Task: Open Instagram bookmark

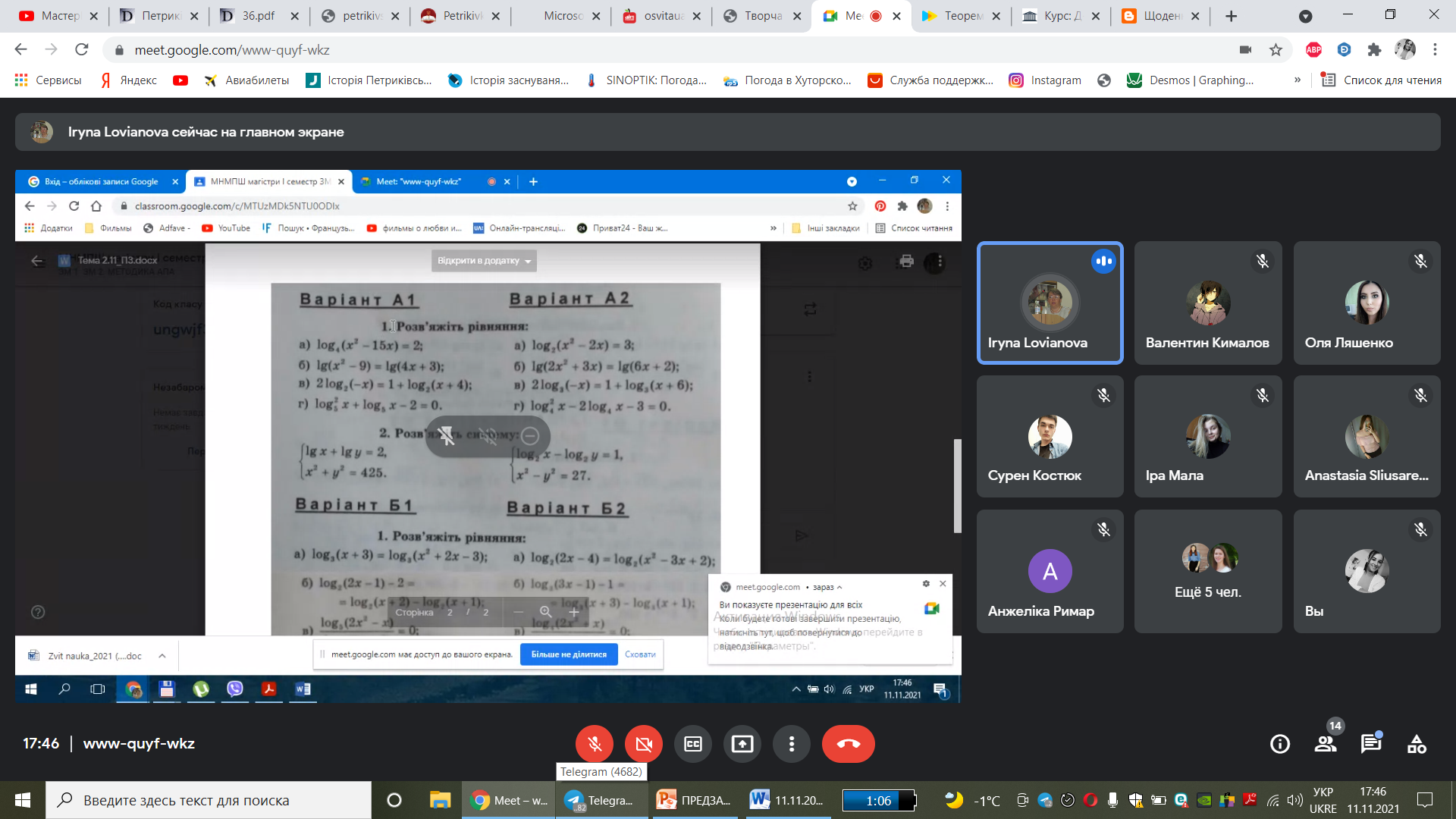Action: pyautogui.click(x=1046, y=80)
